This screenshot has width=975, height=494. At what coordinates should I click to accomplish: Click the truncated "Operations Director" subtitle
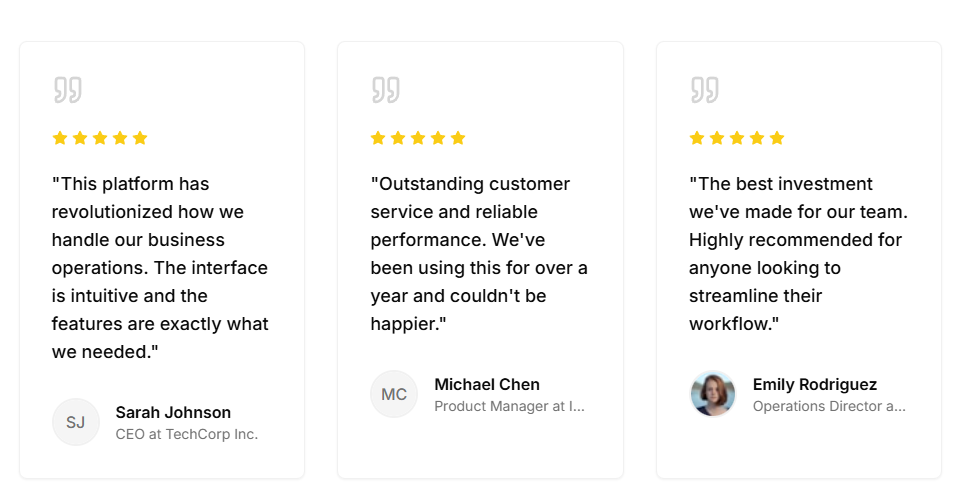(829, 406)
